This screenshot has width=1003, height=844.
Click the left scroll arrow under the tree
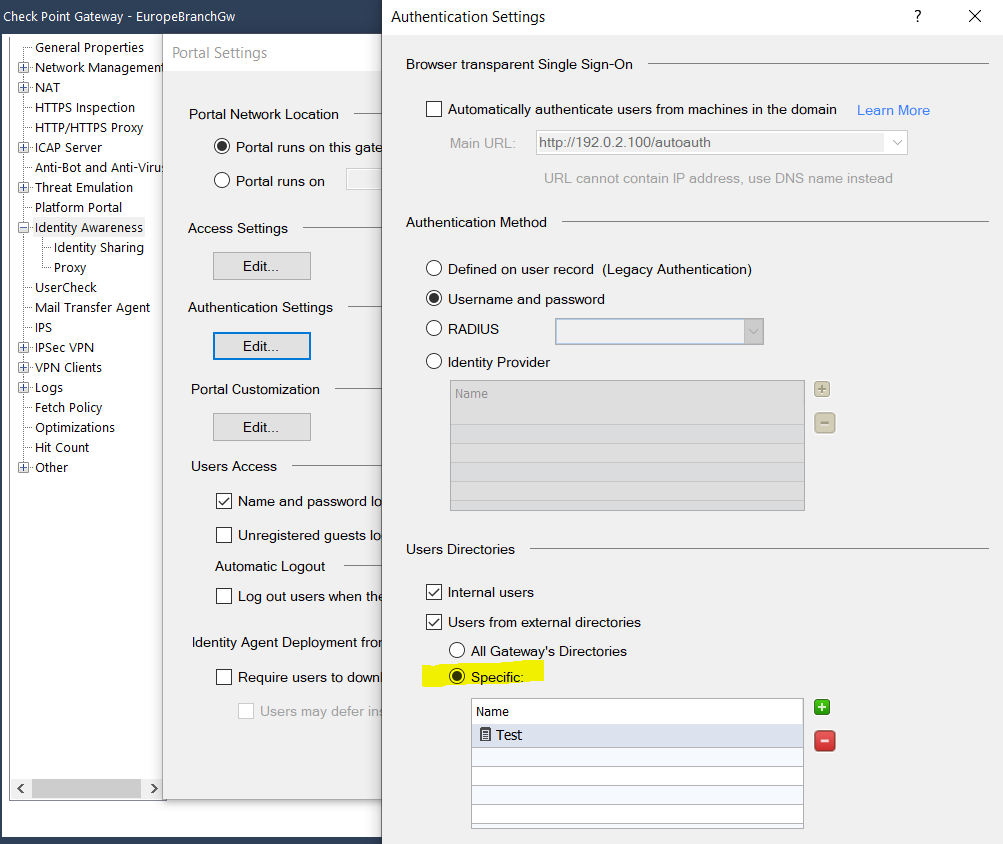20,788
